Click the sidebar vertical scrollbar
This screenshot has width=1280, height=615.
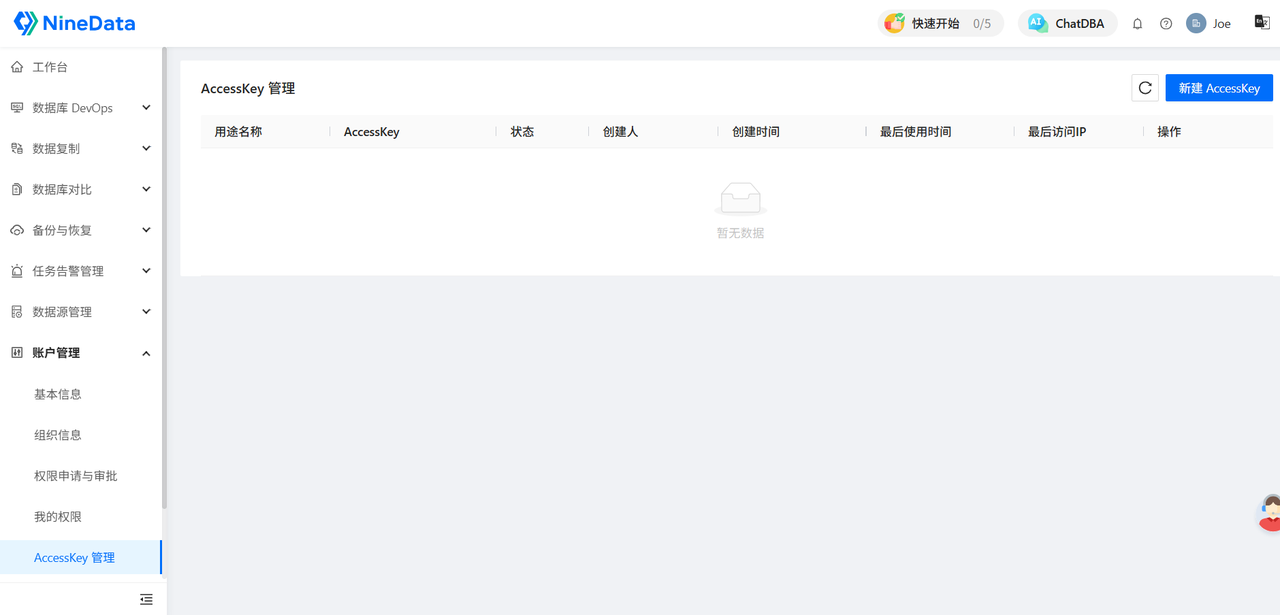click(x=164, y=278)
